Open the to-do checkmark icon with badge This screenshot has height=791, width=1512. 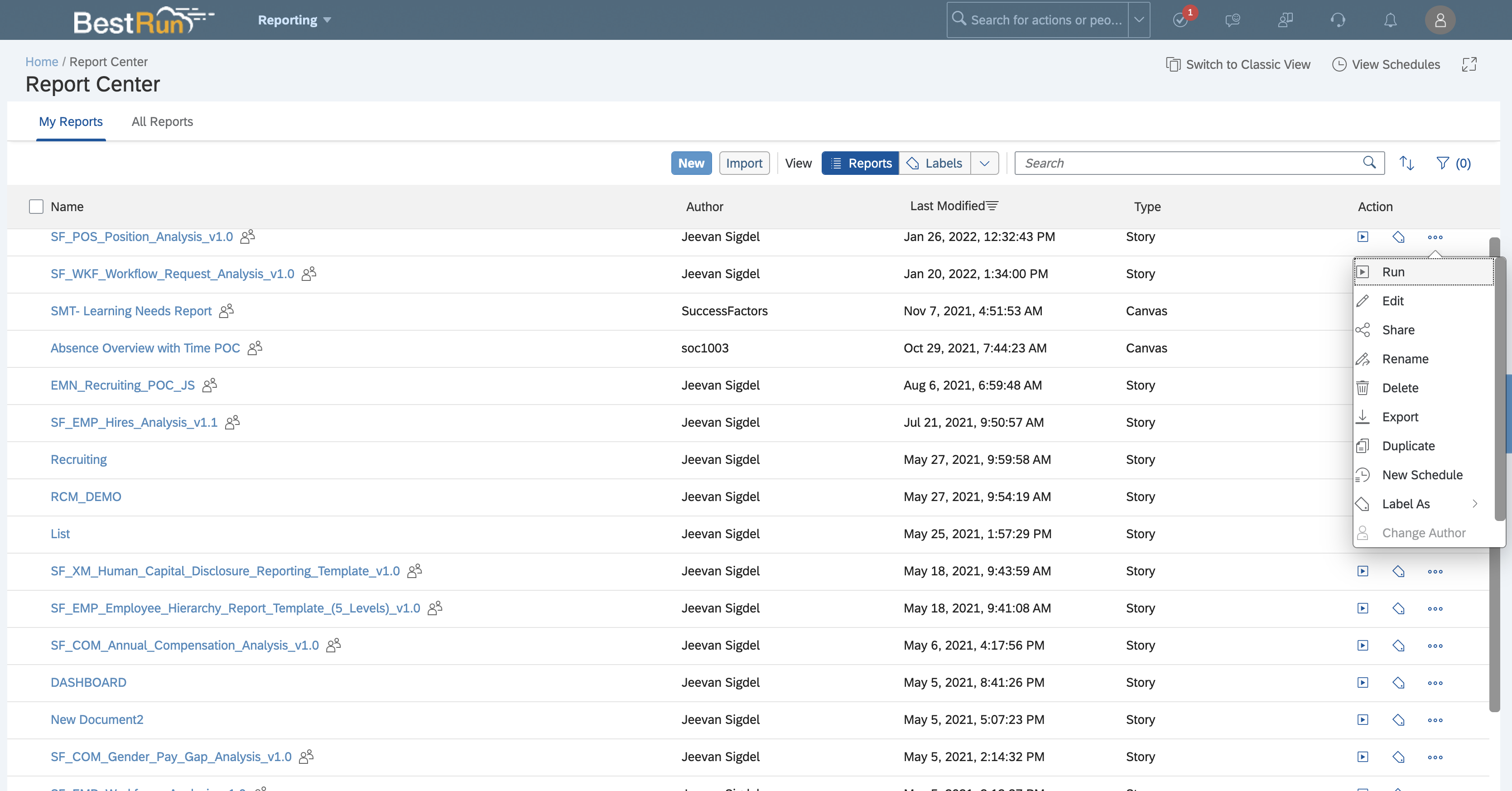(x=1180, y=20)
